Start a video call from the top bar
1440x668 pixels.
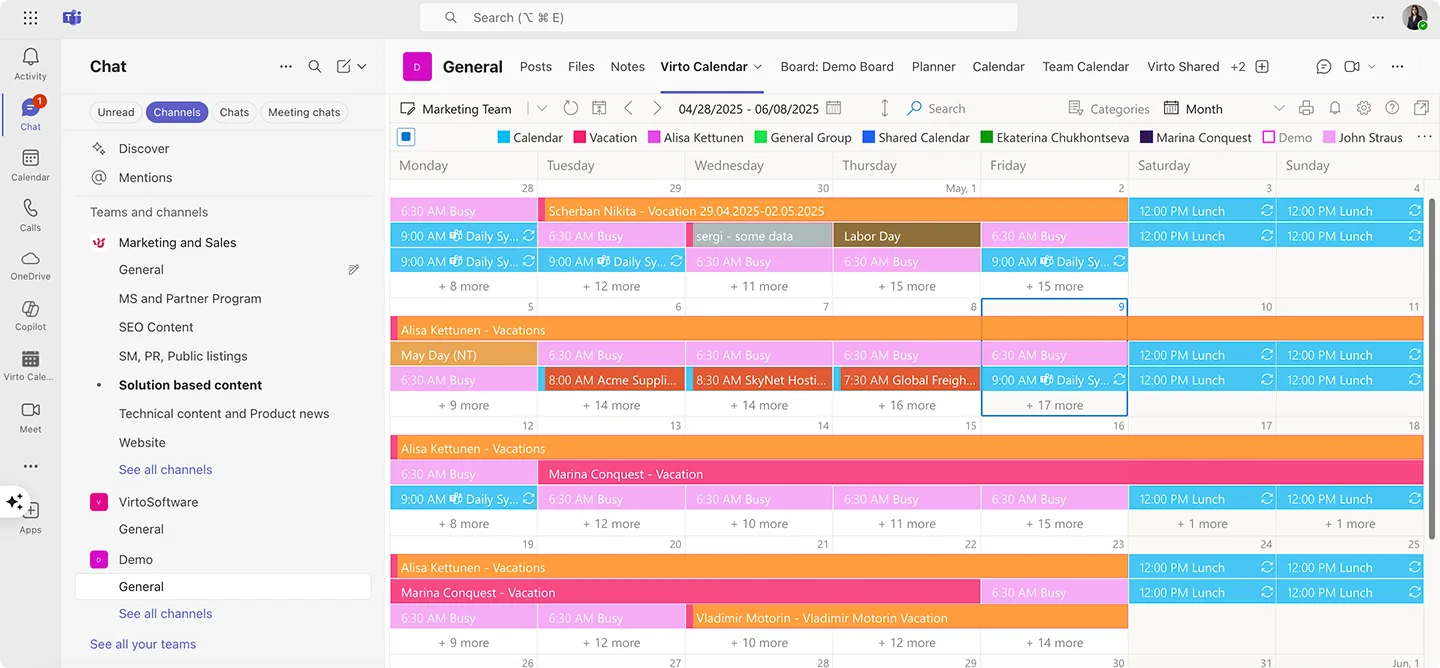point(1352,66)
